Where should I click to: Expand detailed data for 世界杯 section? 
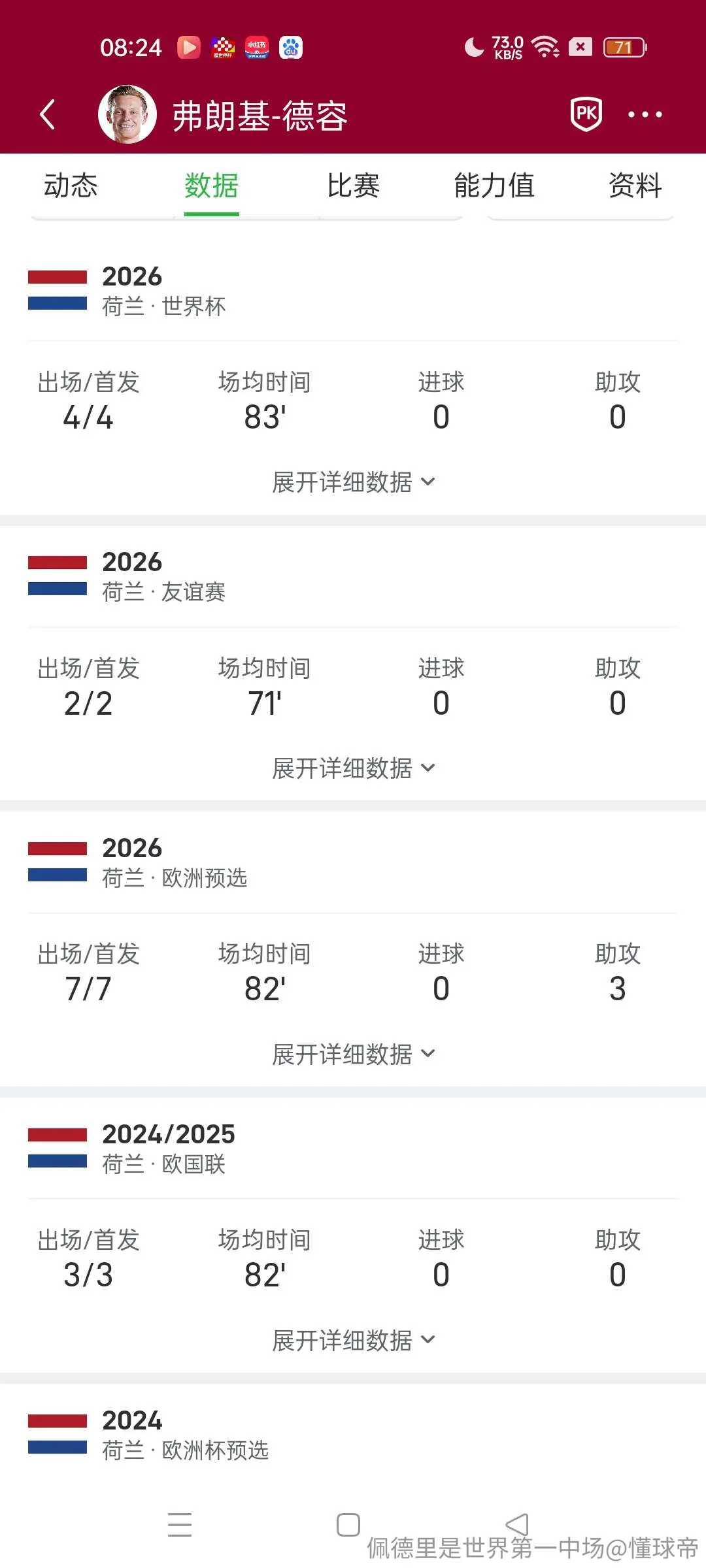[353, 482]
